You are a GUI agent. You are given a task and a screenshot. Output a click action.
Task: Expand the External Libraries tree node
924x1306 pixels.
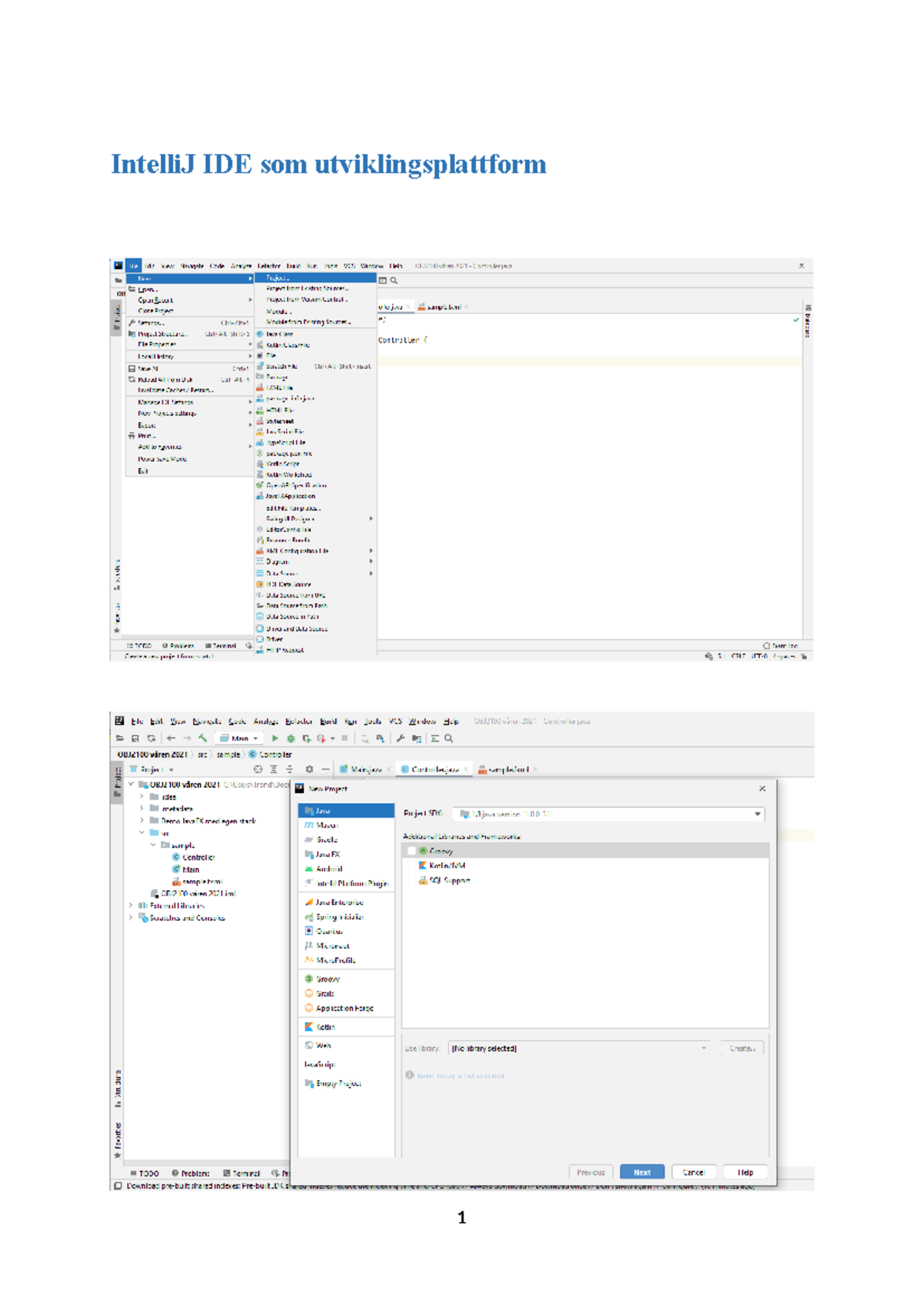point(131,906)
